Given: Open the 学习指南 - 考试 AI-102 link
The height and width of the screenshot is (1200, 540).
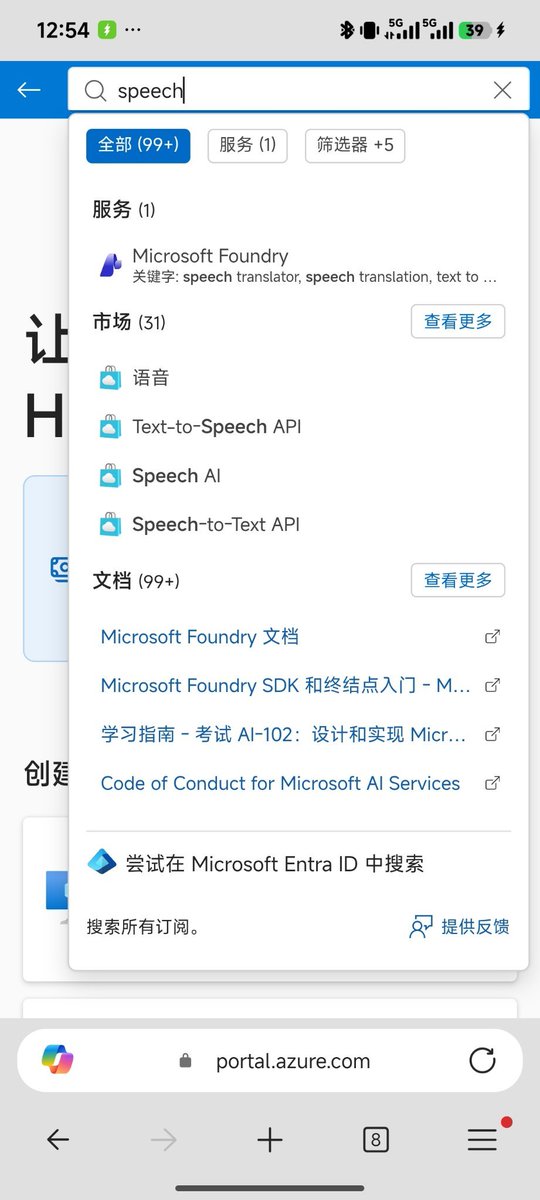Looking at the screenshot, I should [x=284, y=734].
